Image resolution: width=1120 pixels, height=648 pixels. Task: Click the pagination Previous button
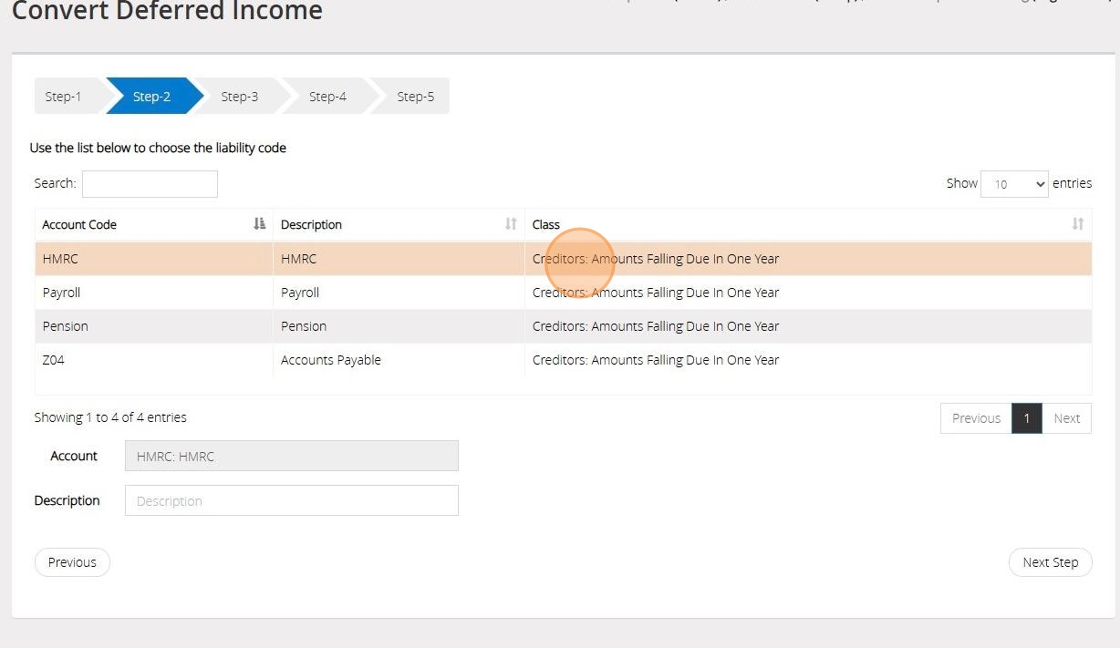tap(976, 419)
